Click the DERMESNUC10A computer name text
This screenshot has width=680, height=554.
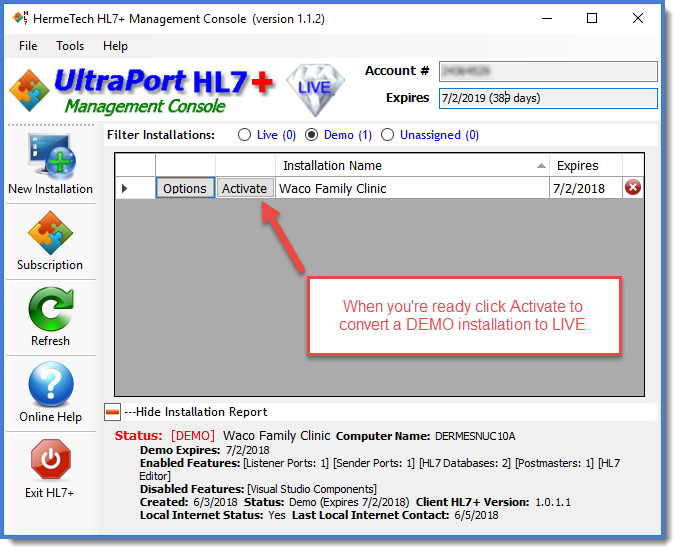coord(475,436)
